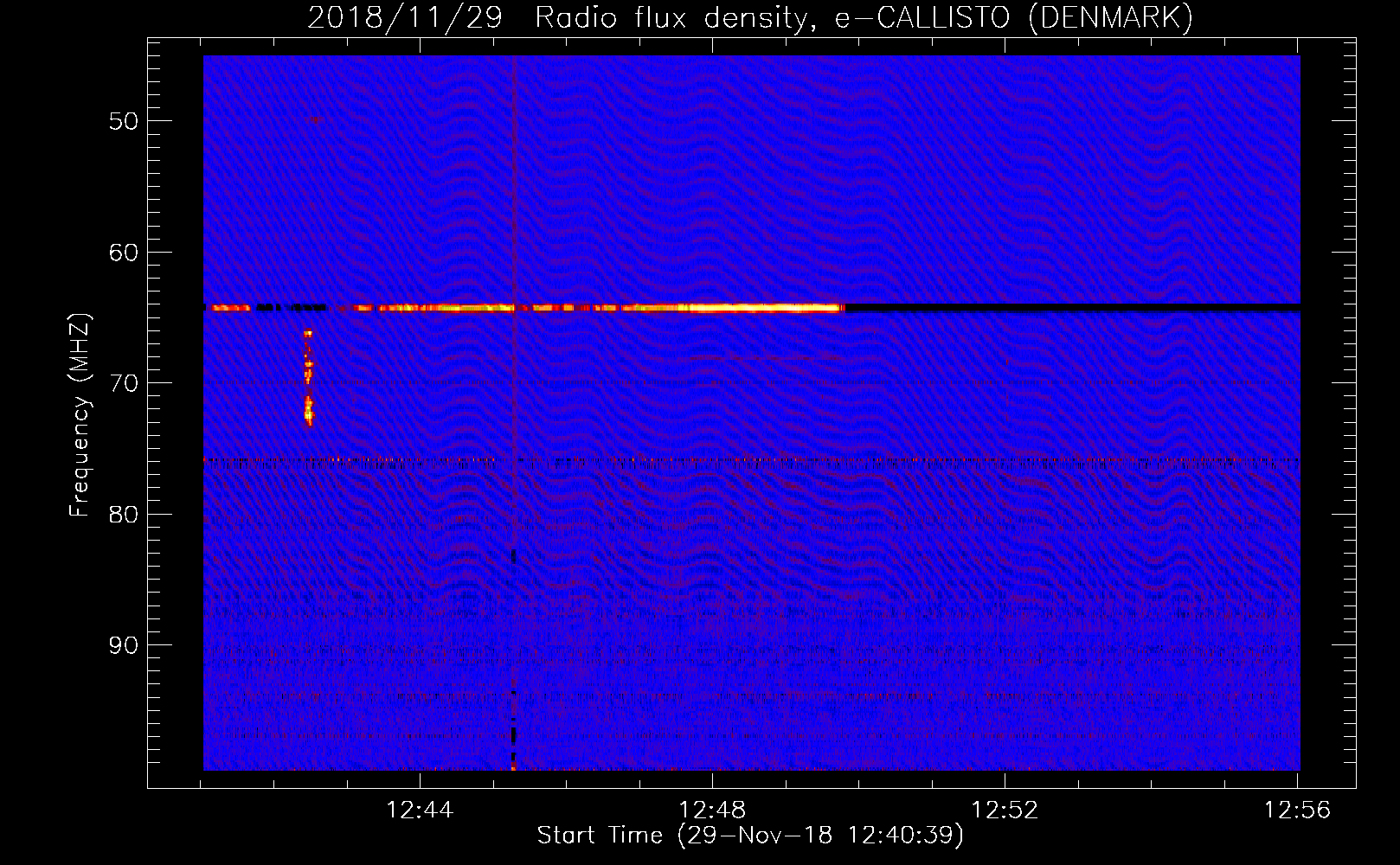Click the bright yellow horizontal emission band near 64 MHz
This screenshot has width=1400, height=865.
tap(597, 307)
